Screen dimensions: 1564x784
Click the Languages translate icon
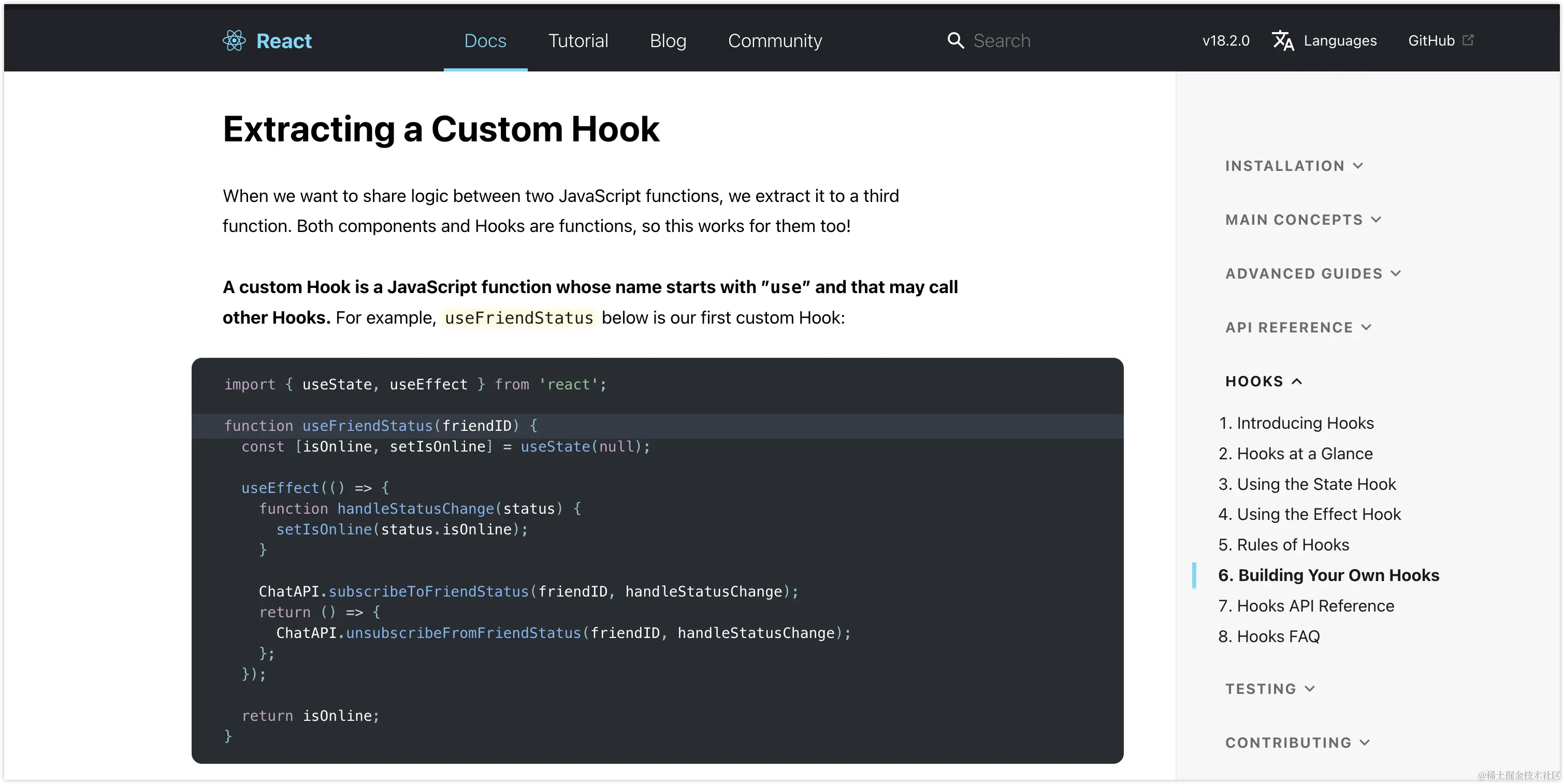1283,41
